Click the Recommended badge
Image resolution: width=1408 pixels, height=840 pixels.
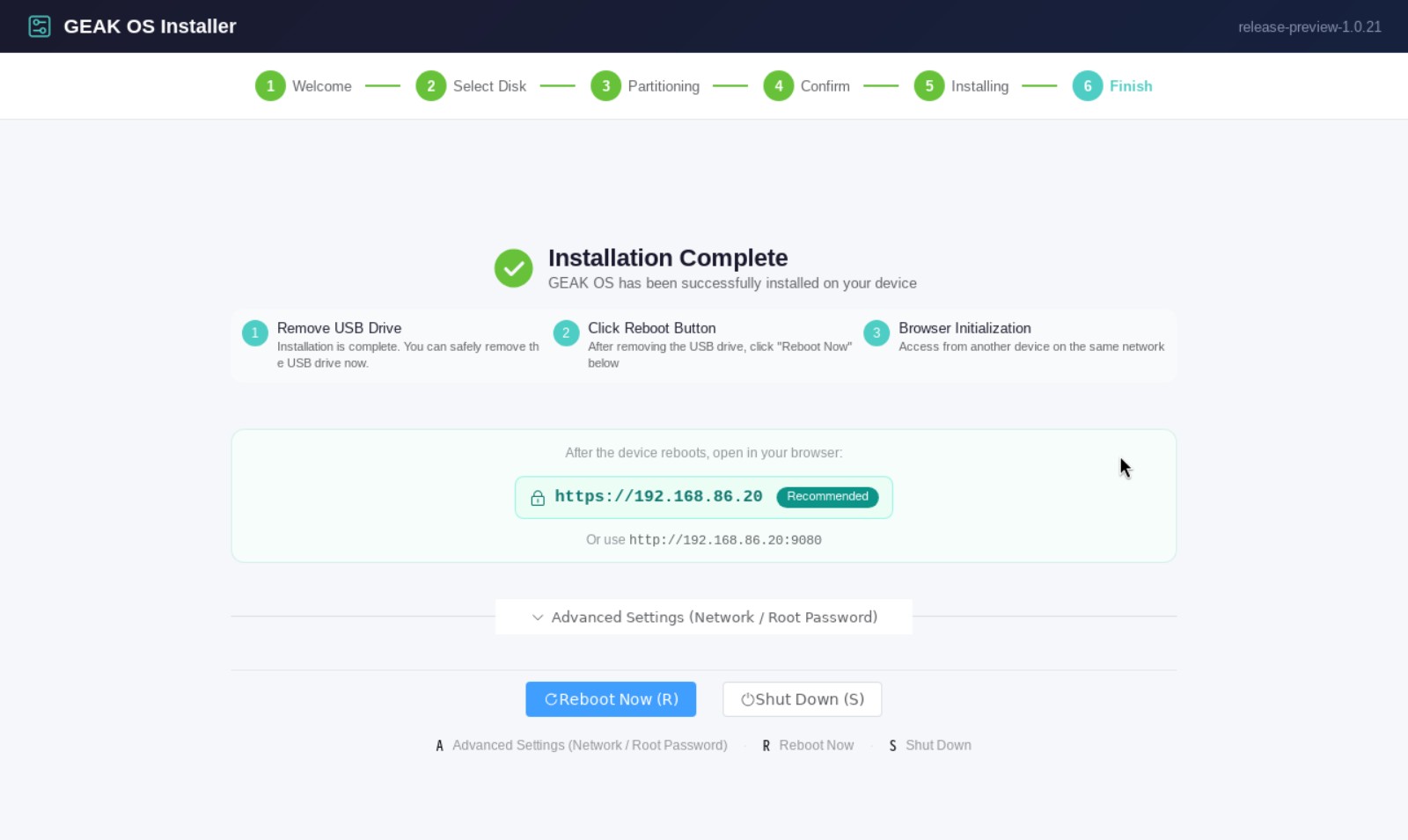pos(827,497)
